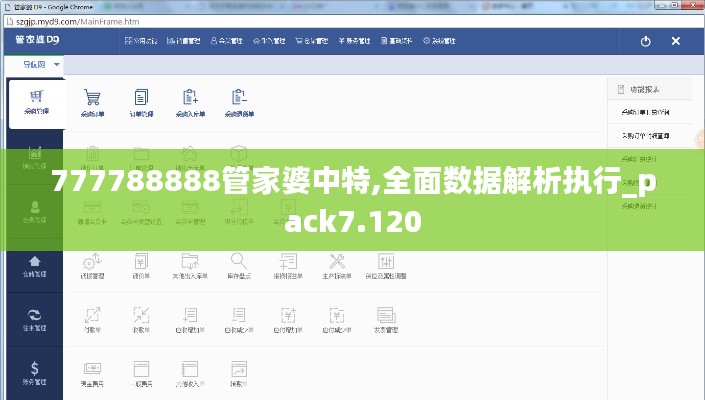Select the house 仓储管理 sidebar item
The image size is (705, 400).
point(35,266)
